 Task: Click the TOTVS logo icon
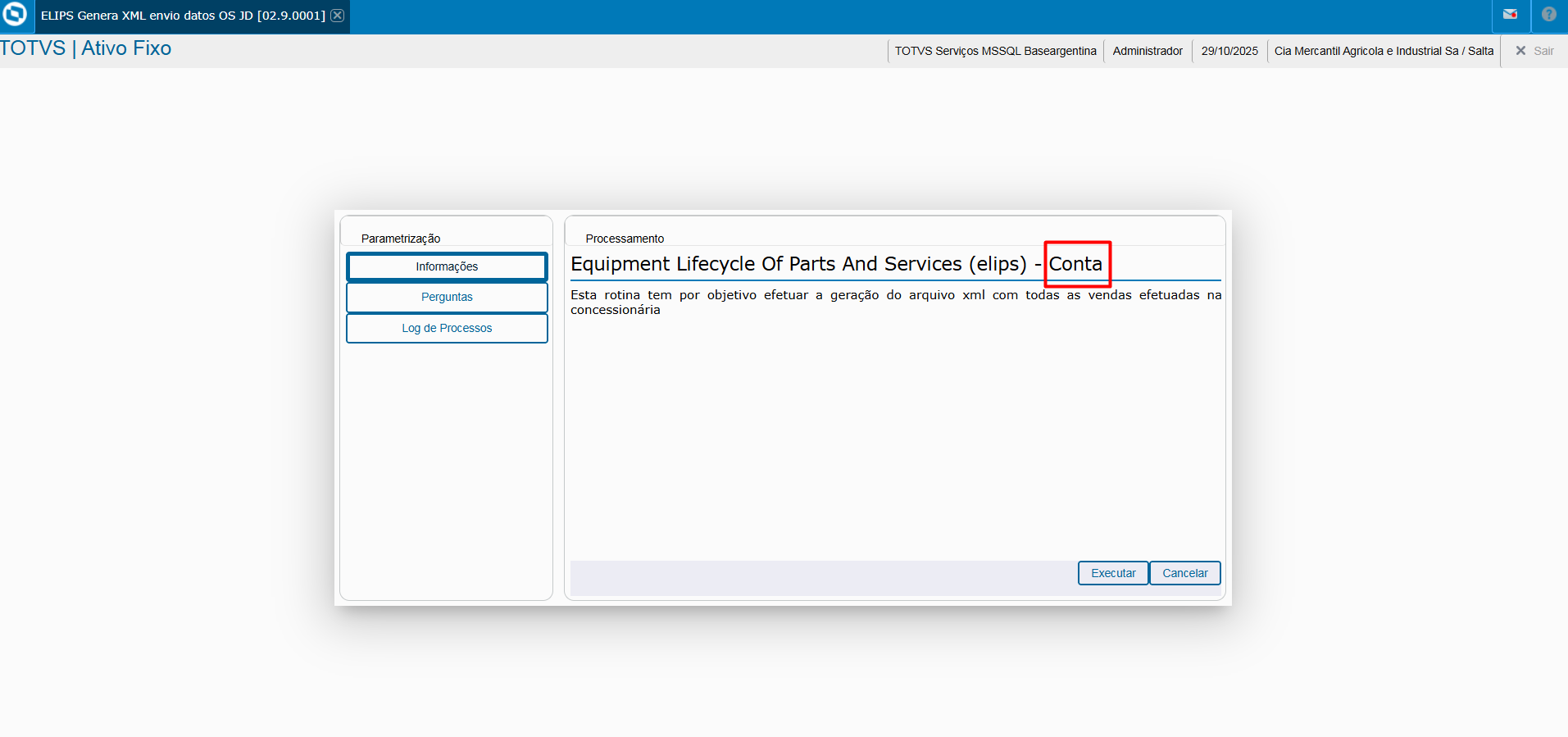(16, 15)
